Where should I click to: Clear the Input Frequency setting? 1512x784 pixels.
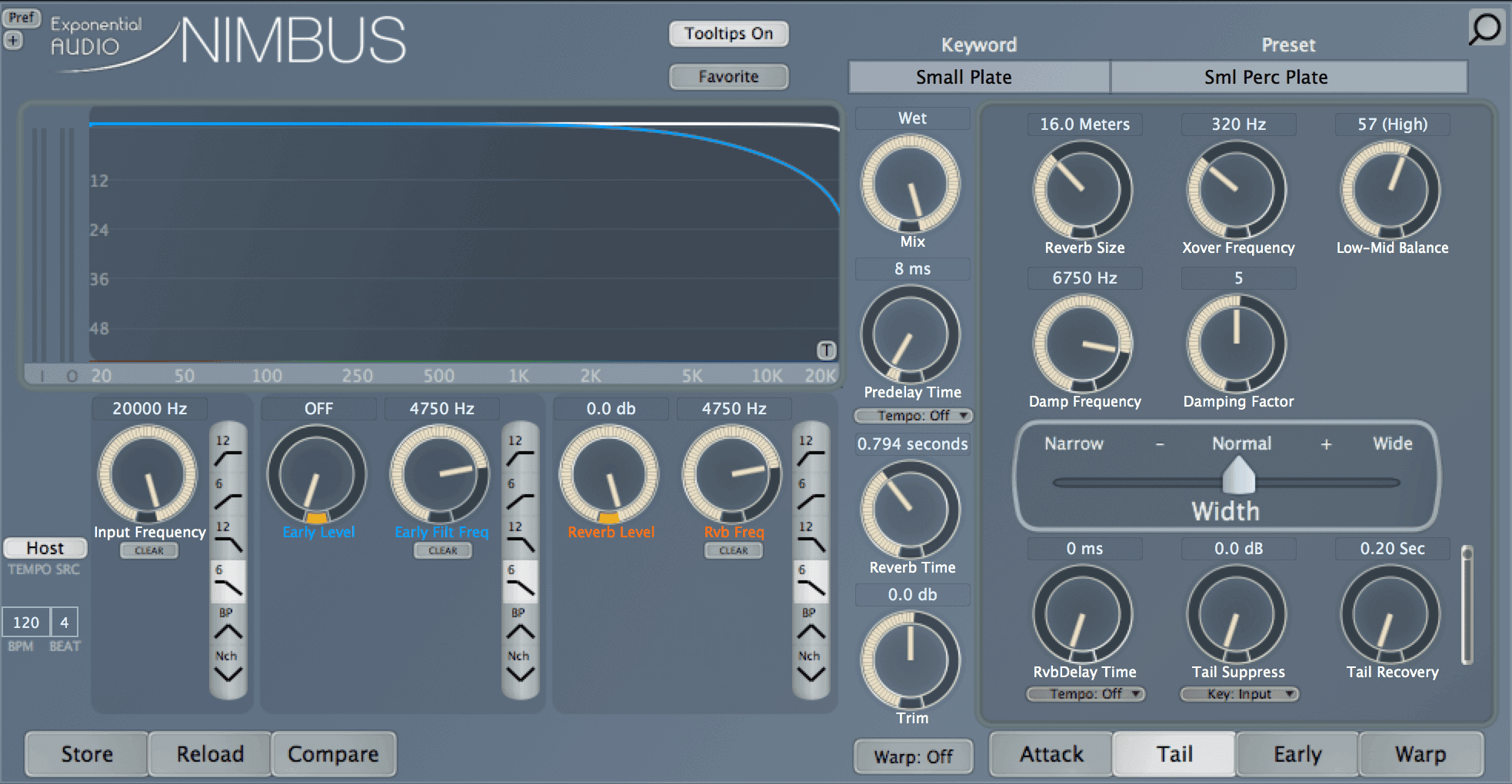coord(149,550)
